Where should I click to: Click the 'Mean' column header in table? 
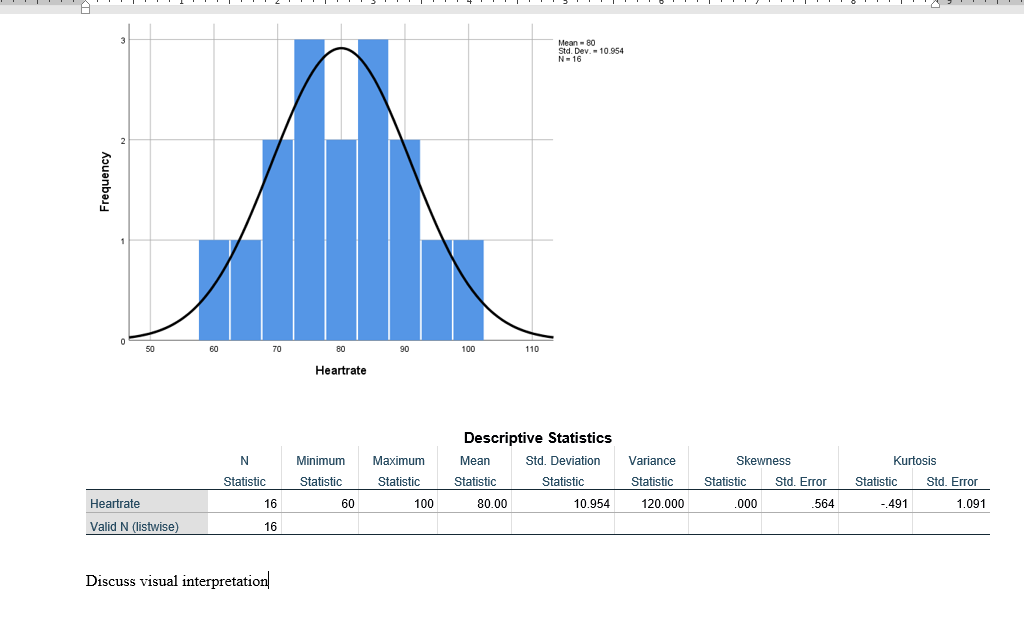pyautogui.click(x=475, y=461)
